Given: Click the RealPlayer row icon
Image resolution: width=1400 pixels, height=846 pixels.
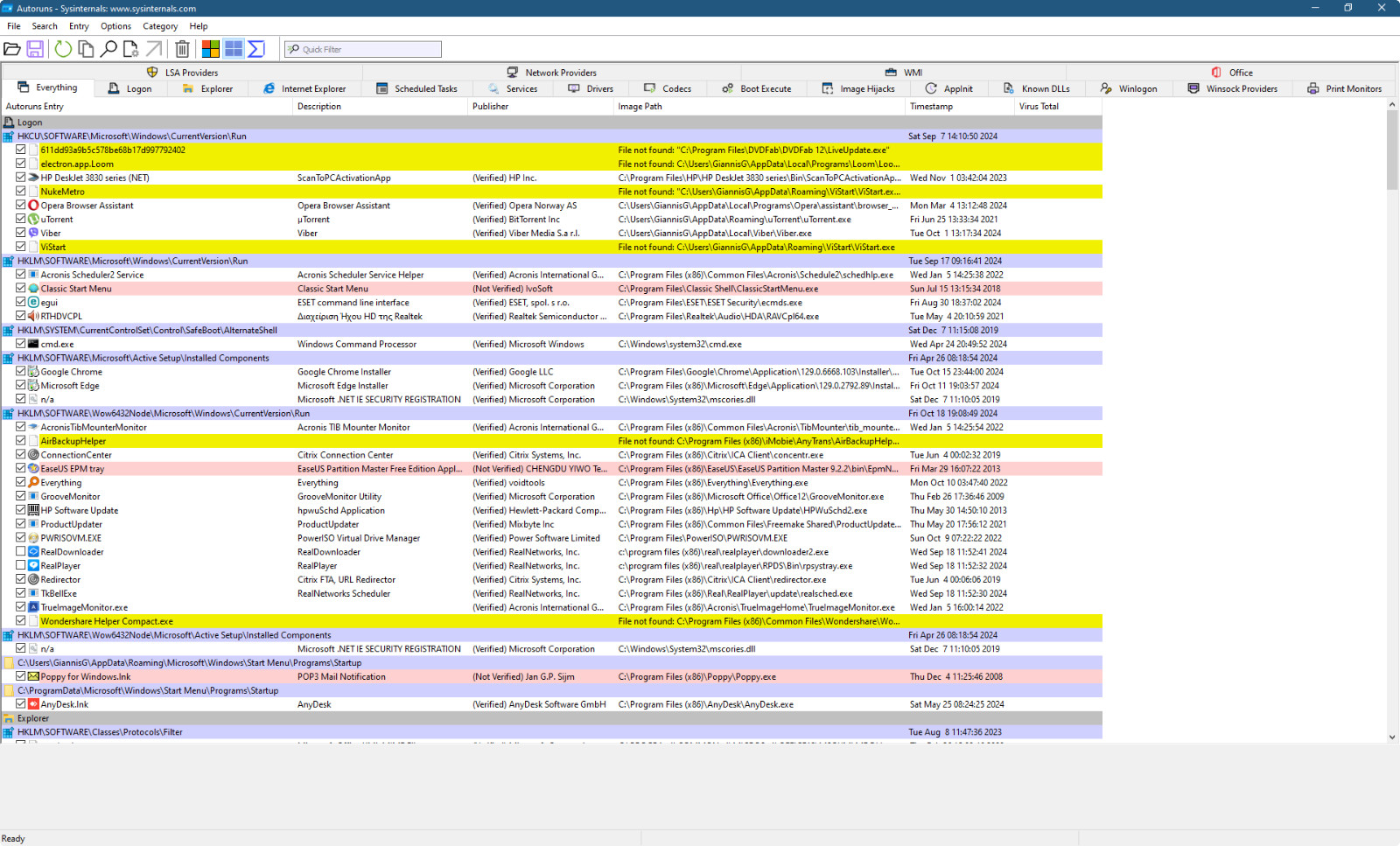Looking at the screenshot, I should coord(33,566).
